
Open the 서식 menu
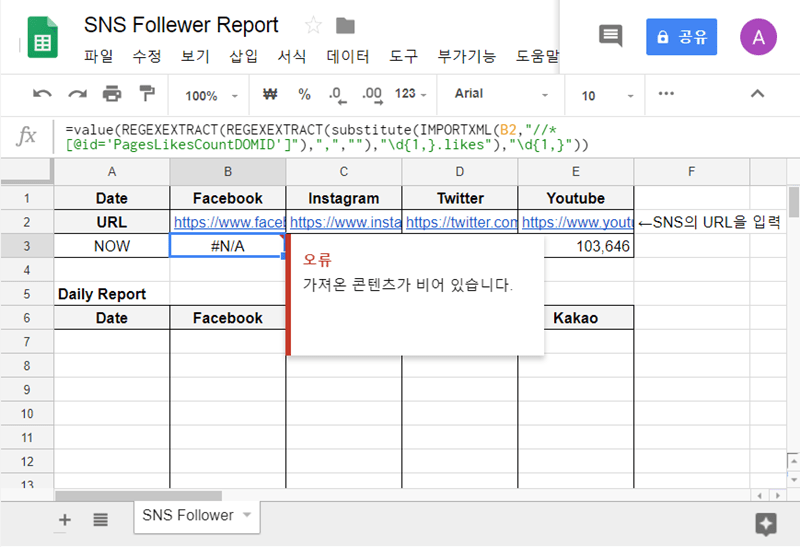[292, 56]
